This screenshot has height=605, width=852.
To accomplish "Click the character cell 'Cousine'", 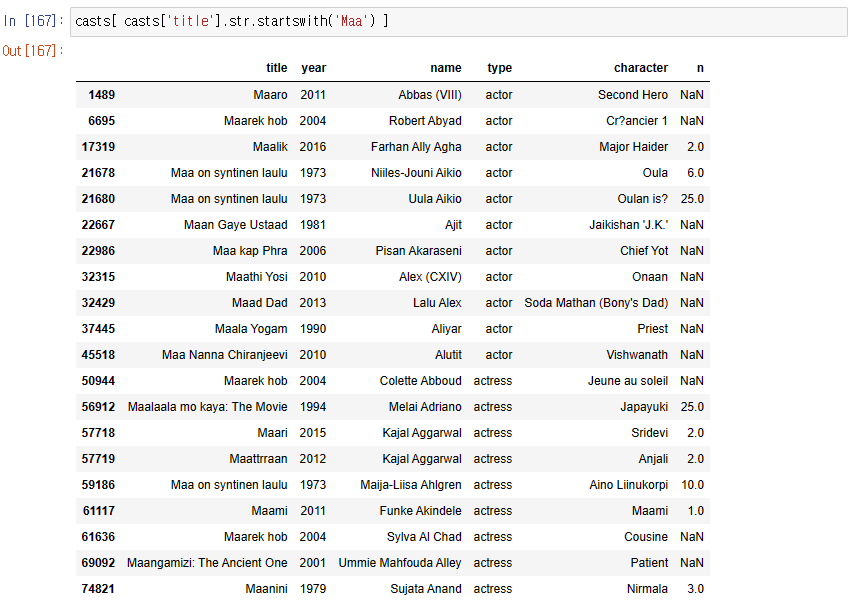I will point(646,537).
